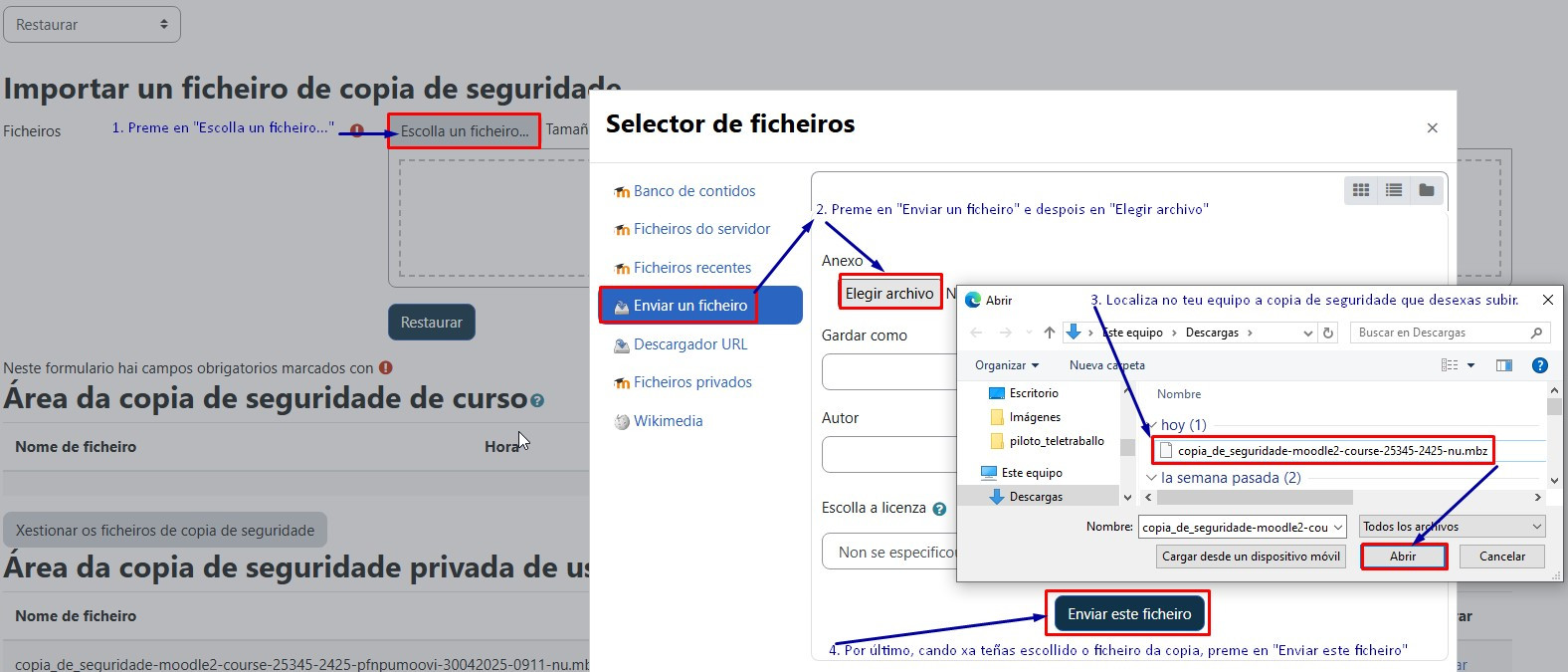
Task: Open recent locations dropdown beside forward arrow
Action: 1027,333
